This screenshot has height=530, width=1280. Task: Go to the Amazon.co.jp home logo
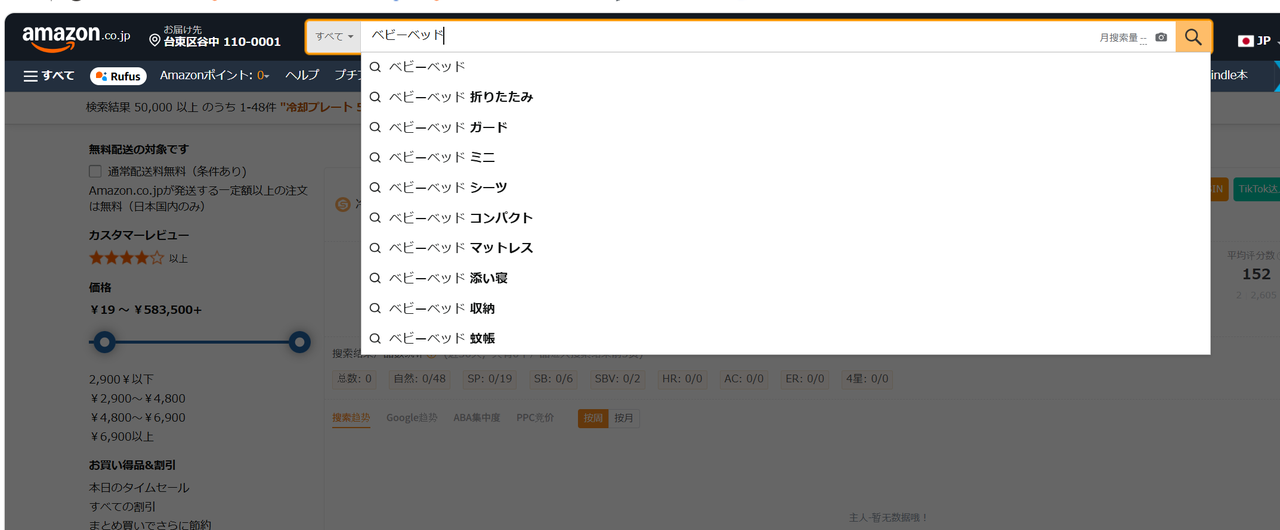click(x=76, y=38)
